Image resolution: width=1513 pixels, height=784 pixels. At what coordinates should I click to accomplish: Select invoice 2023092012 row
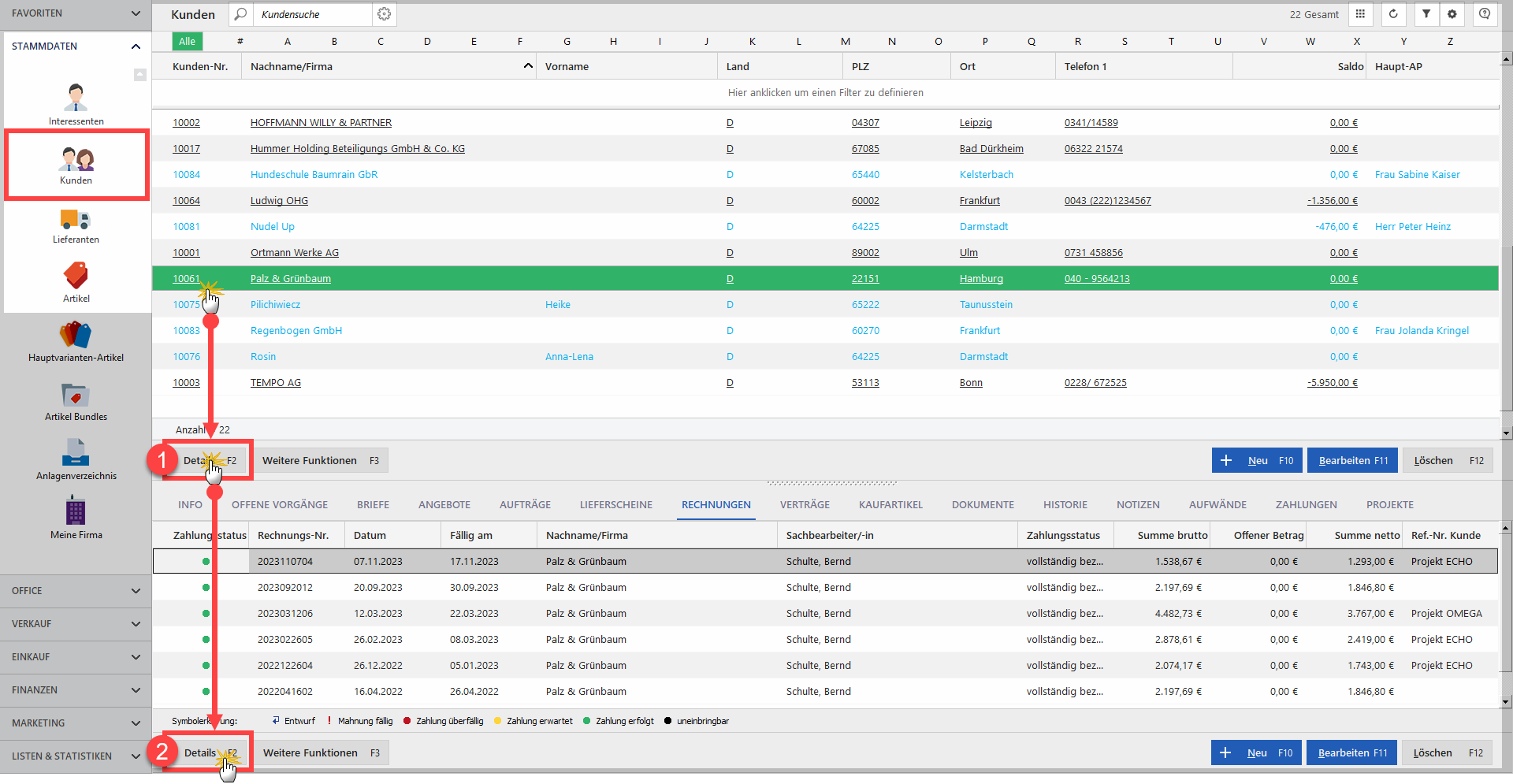tap(825, 588)
